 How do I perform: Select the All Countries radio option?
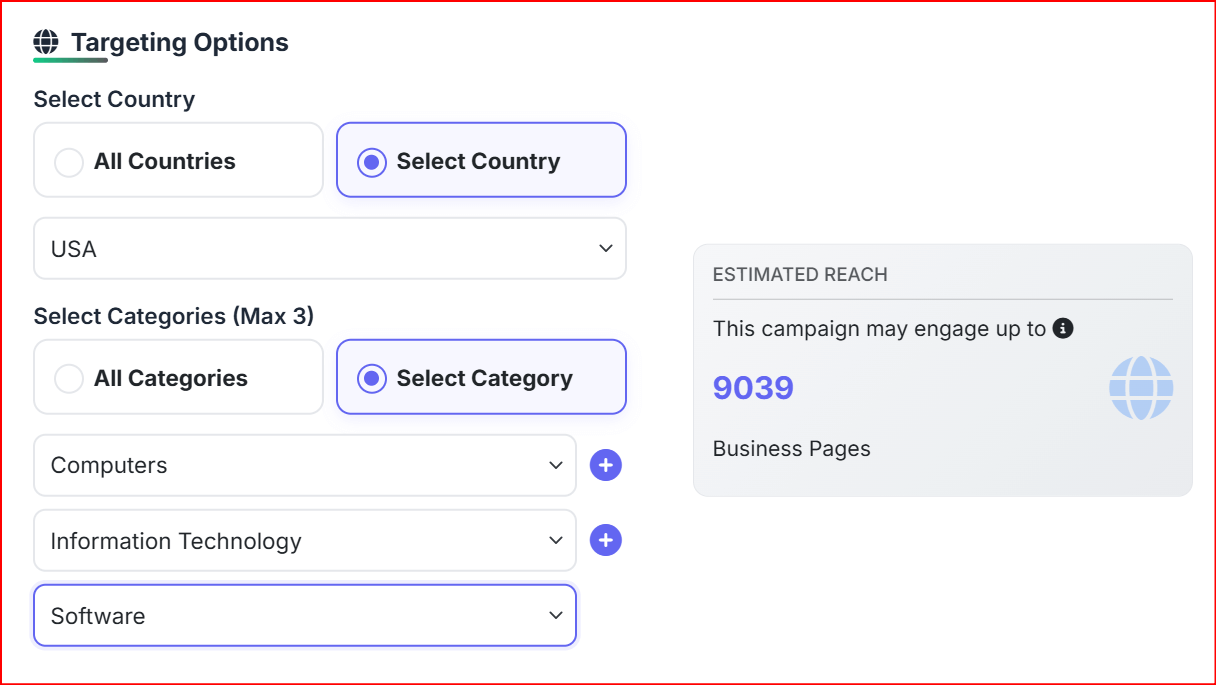point(179,160)
